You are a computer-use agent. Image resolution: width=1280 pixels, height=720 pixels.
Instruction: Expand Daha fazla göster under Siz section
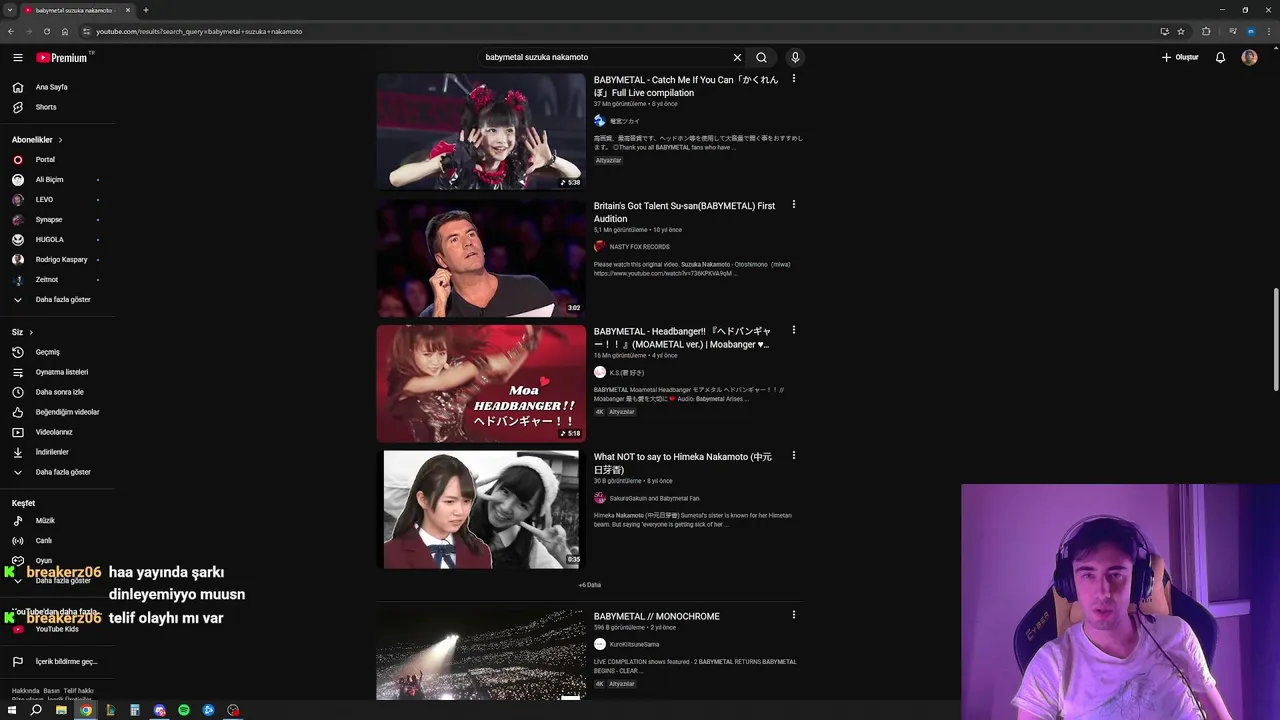click(57, 472)
